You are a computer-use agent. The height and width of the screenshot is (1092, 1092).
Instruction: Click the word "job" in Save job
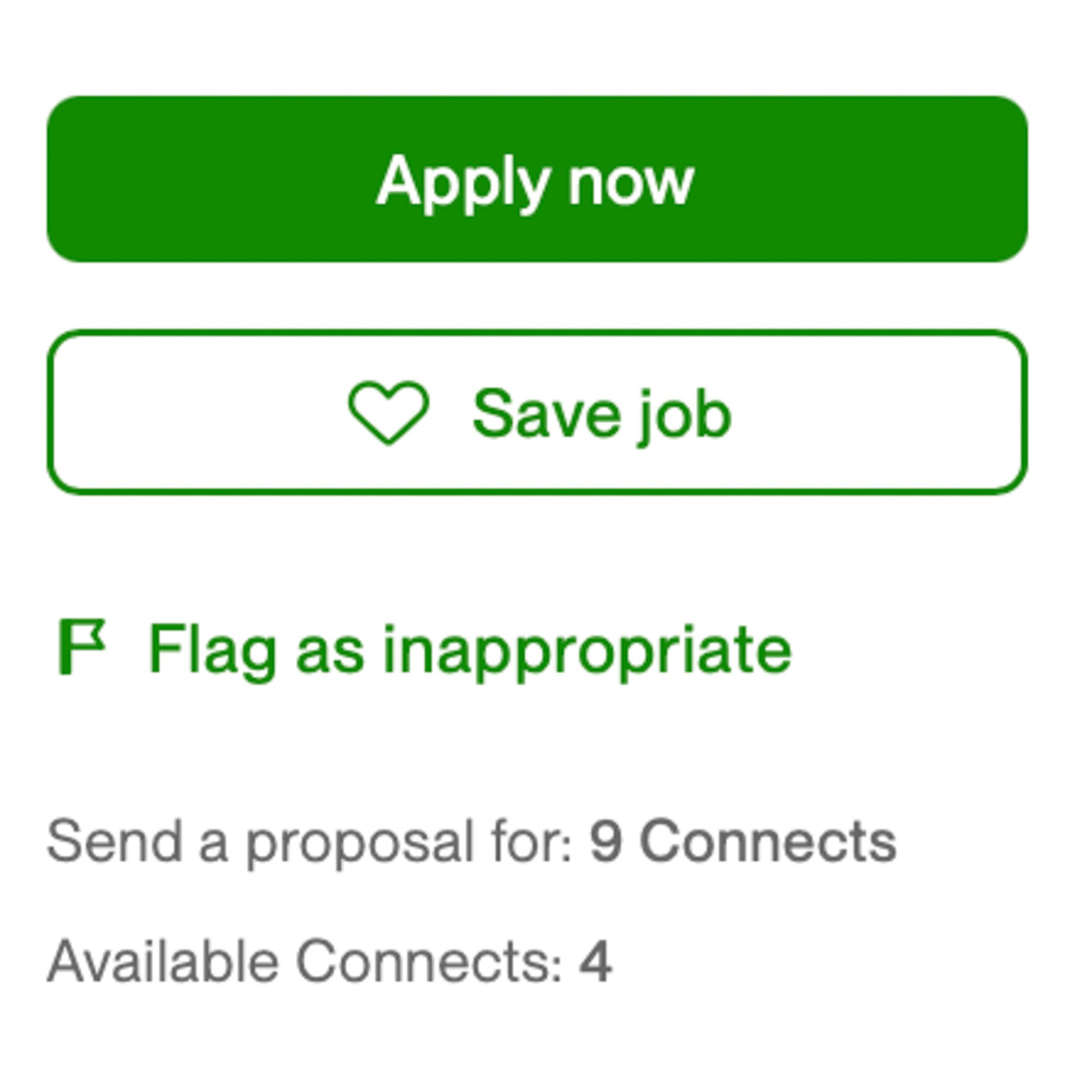(685, 416)
